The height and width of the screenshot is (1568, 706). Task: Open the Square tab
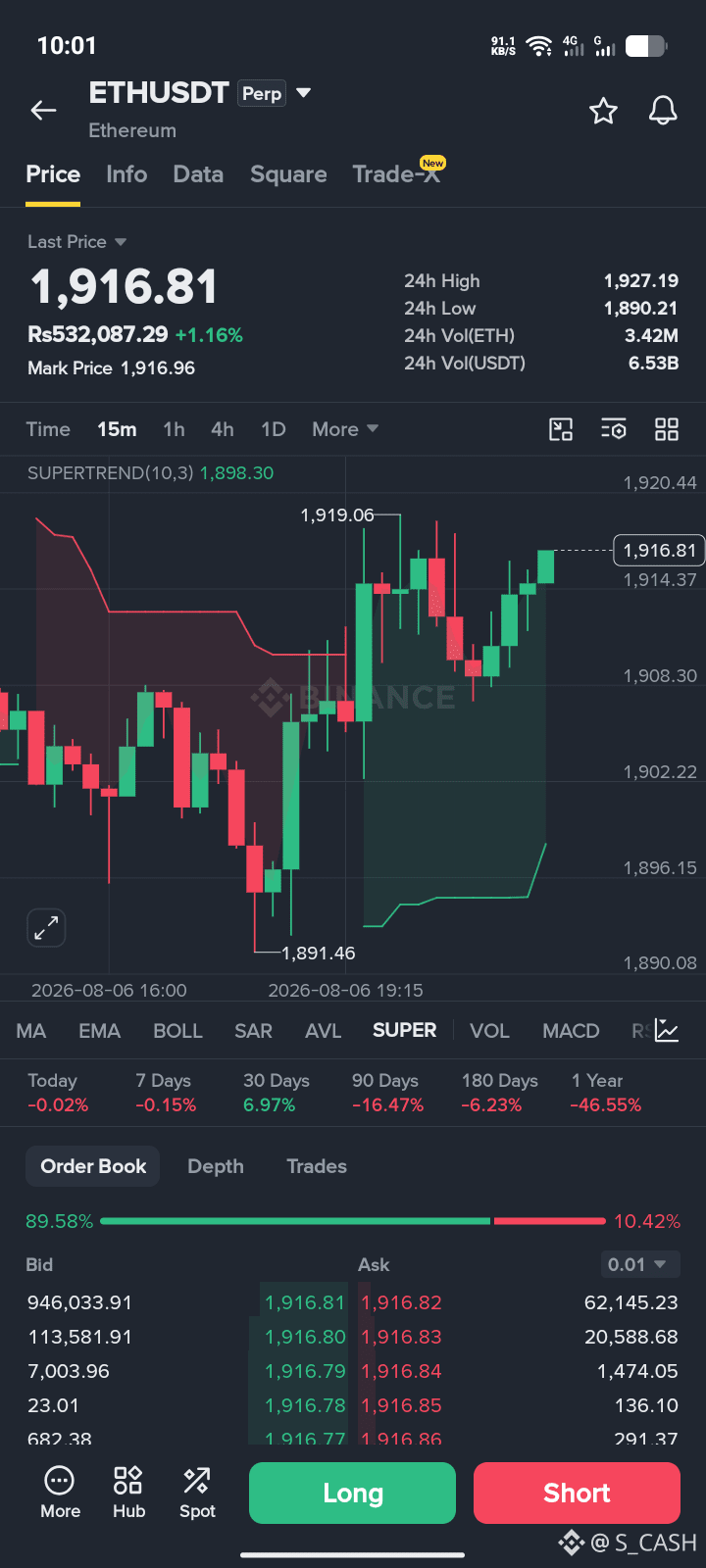tap(288, 174)
